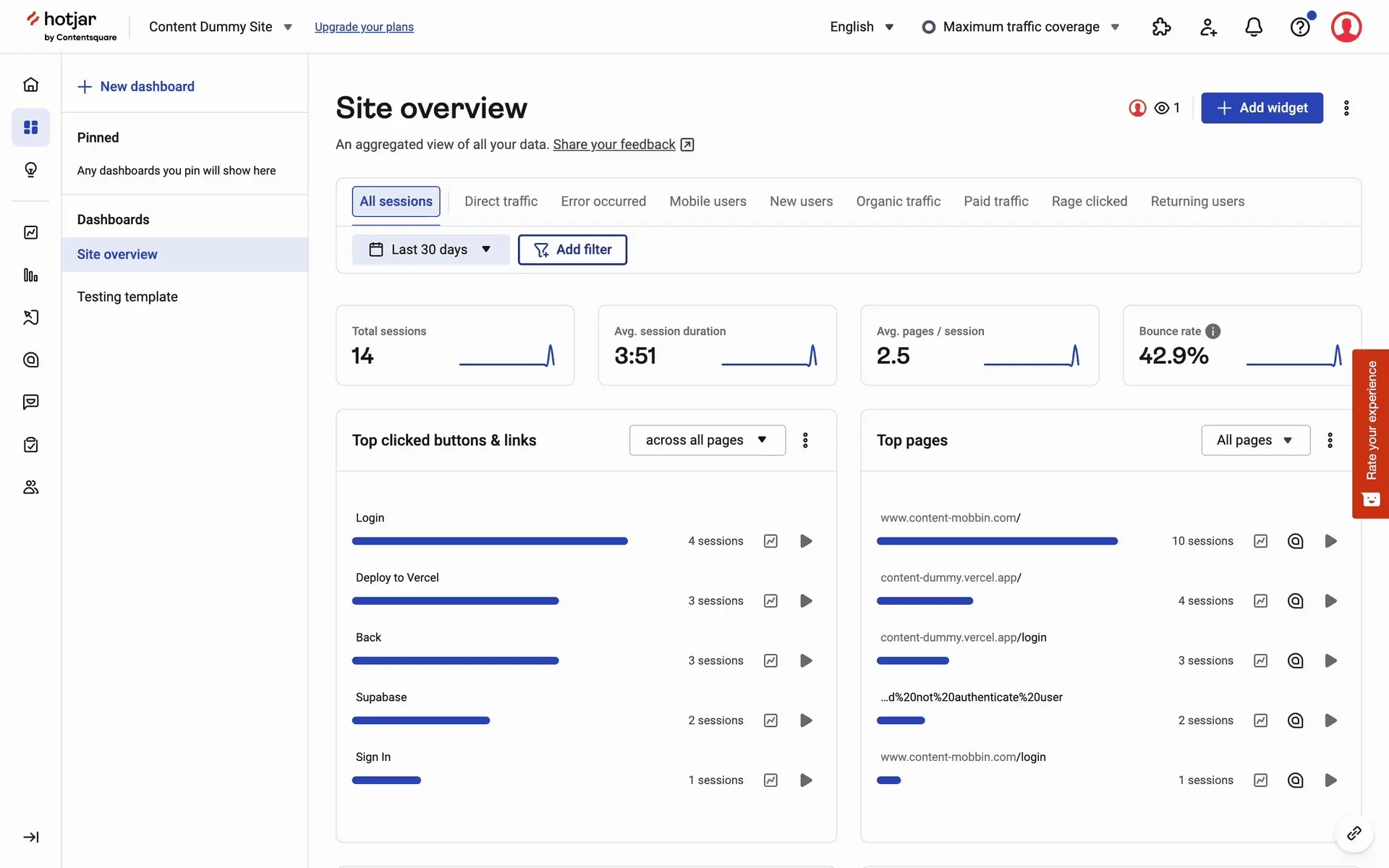Image resolution: width=1389 pixels, height=868 pixels.
Task: Click the Login sessions progress bar
Action: coord(490,541)
